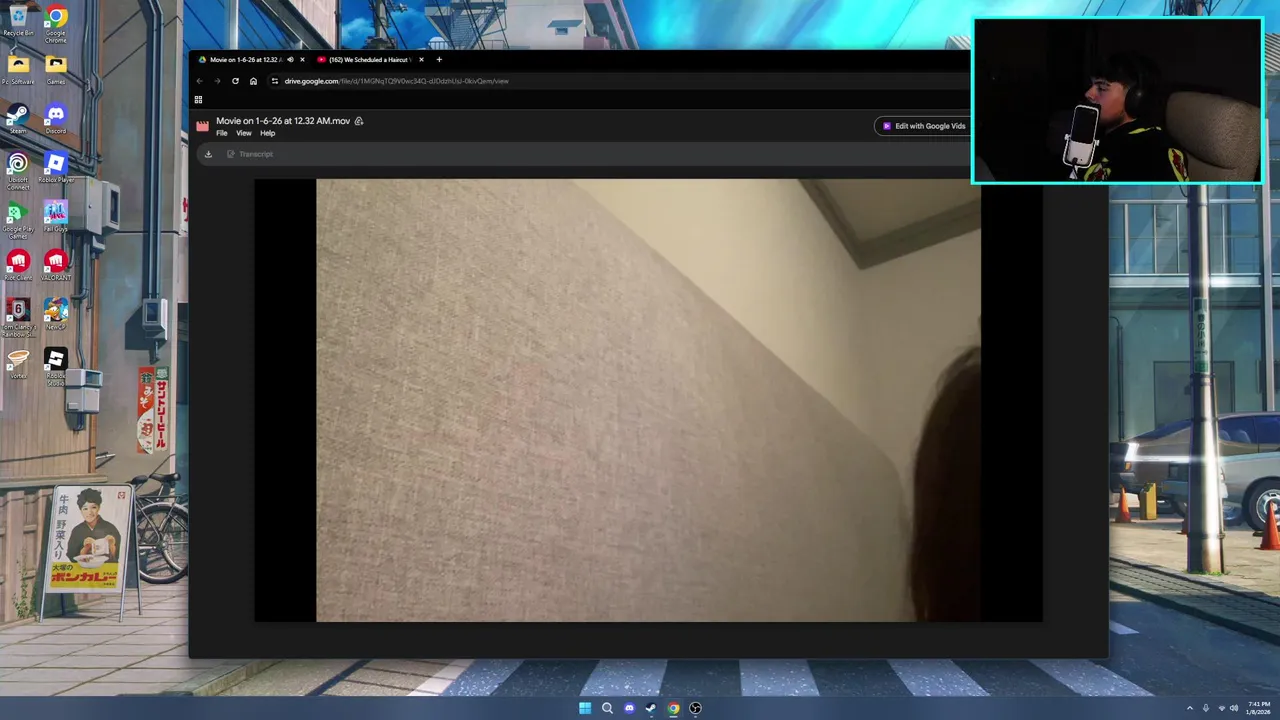This screenshot has height=720, width=1280.
Task: Open the clock showing 7:41 PM
Action: (x=1259, y=708)
